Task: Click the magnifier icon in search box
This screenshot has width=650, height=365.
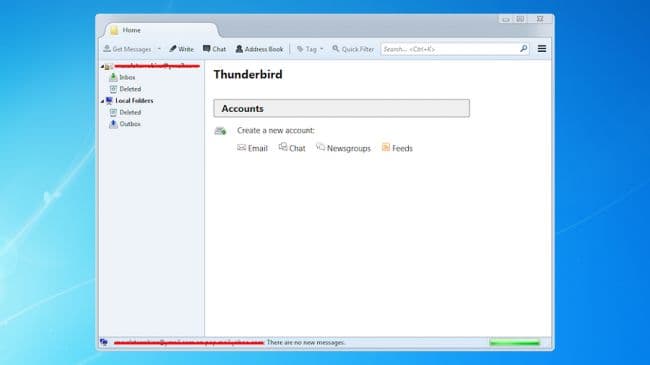Action: pos(524,49)
